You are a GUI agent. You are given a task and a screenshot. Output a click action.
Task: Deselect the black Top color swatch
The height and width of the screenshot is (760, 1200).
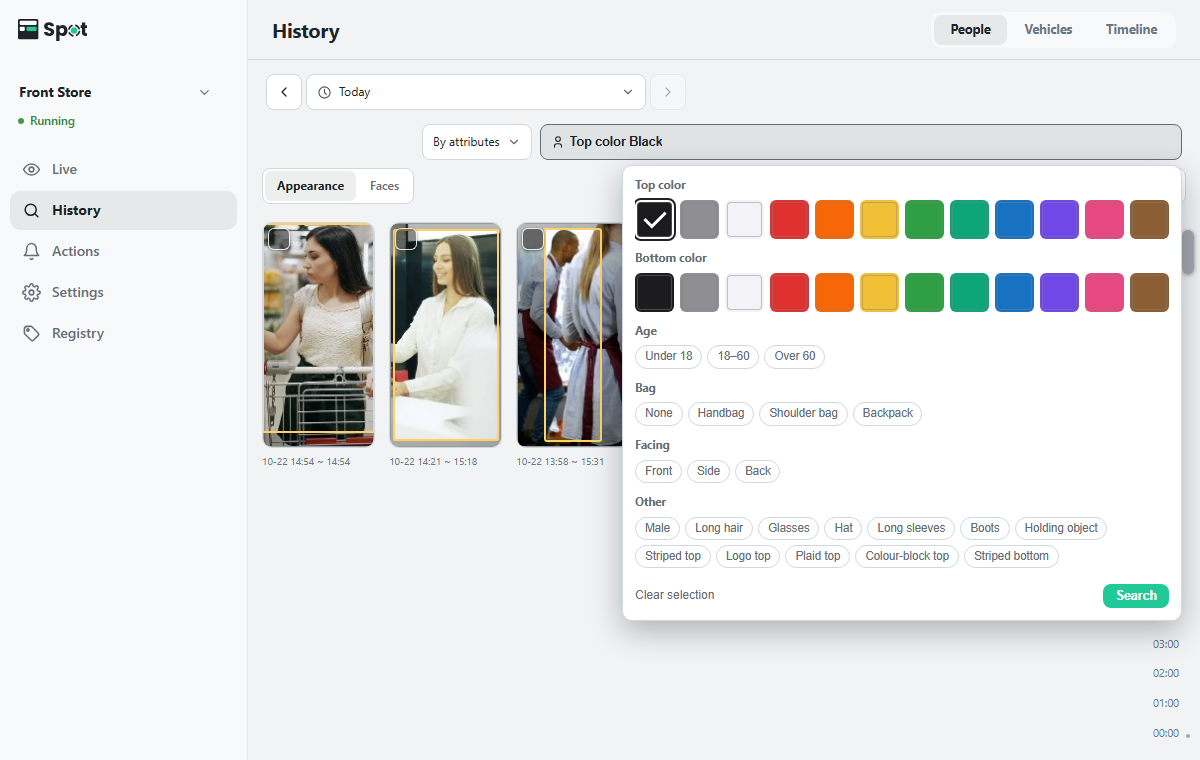(655, 219)
